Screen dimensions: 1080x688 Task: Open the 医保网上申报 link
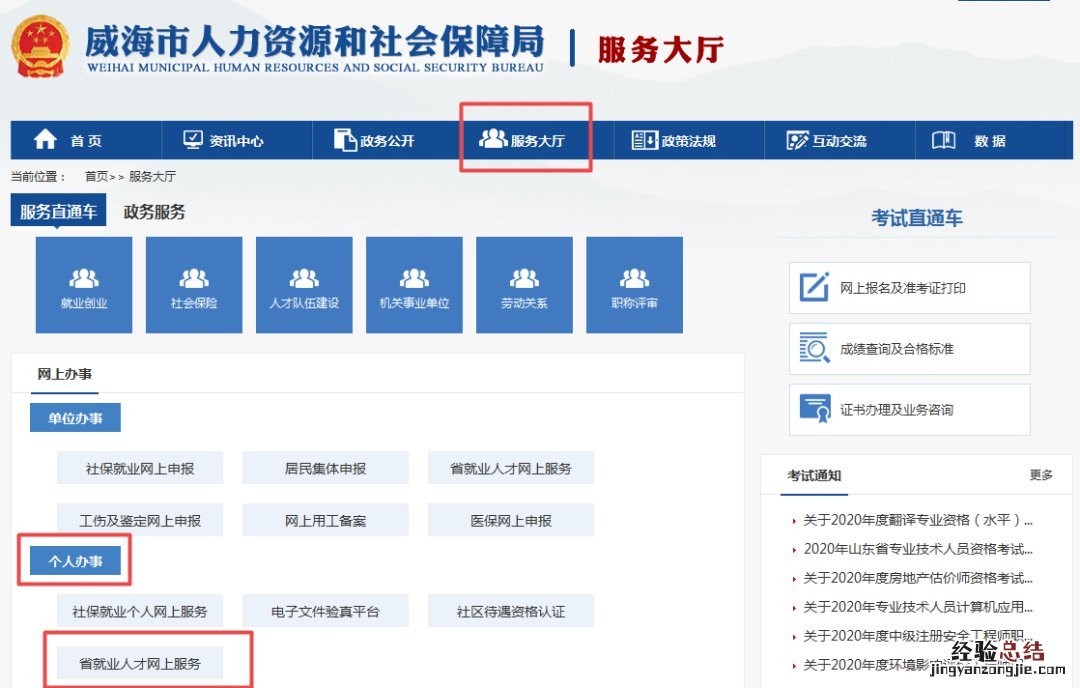[511, 520]
